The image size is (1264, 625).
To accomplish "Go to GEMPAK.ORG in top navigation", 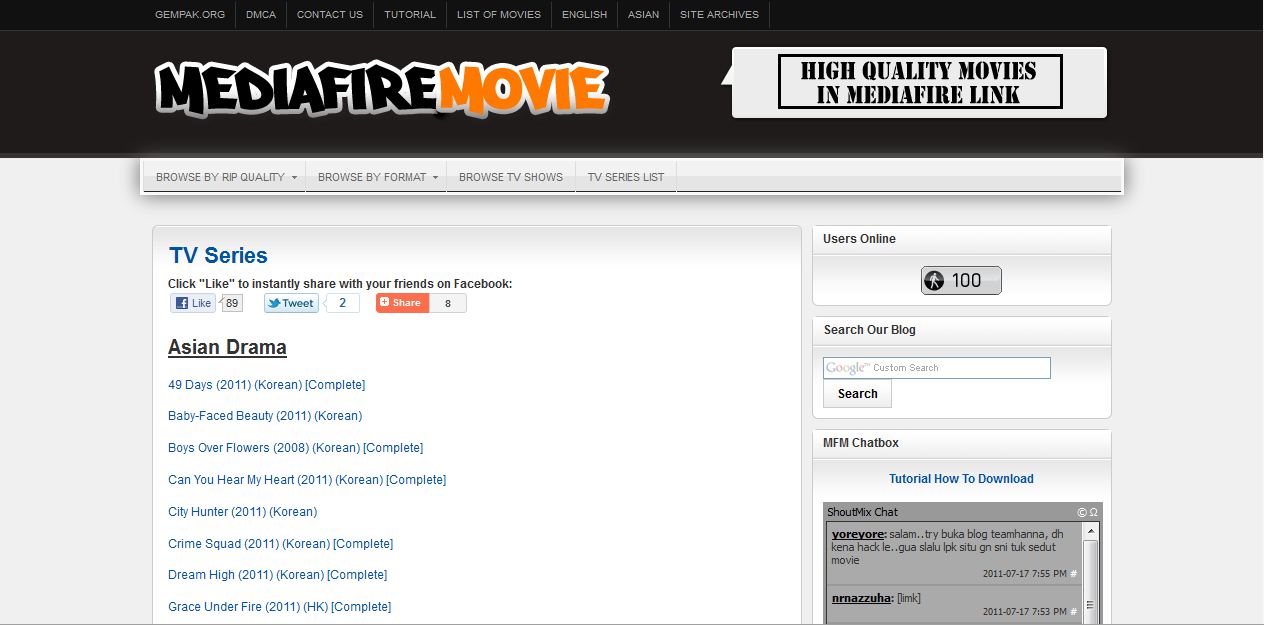I will tap(190, 15).
